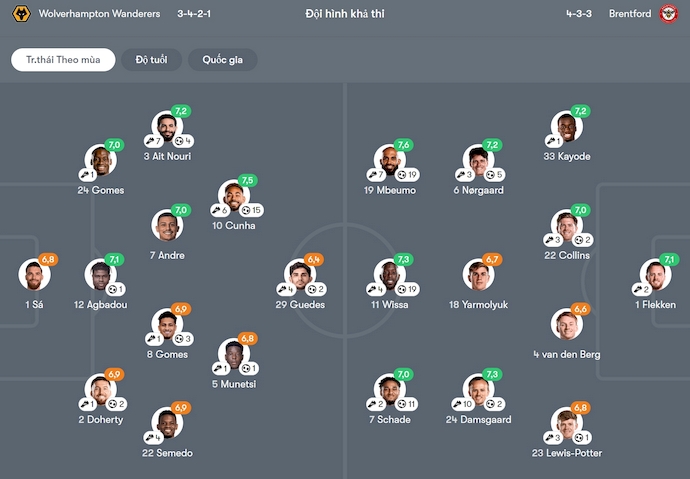Select Flekken's goalkeeper avatar

pos(656,275)
